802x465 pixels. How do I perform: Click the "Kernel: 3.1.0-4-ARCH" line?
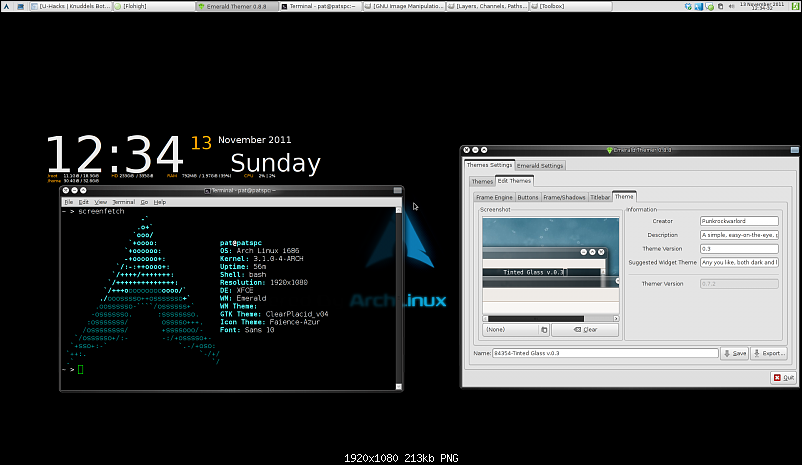[261, 259]
